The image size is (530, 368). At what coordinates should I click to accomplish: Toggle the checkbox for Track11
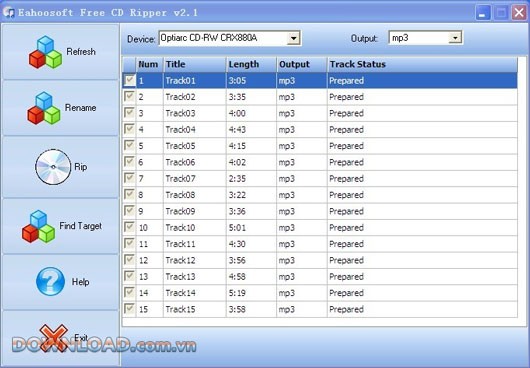tap(129, 243)
